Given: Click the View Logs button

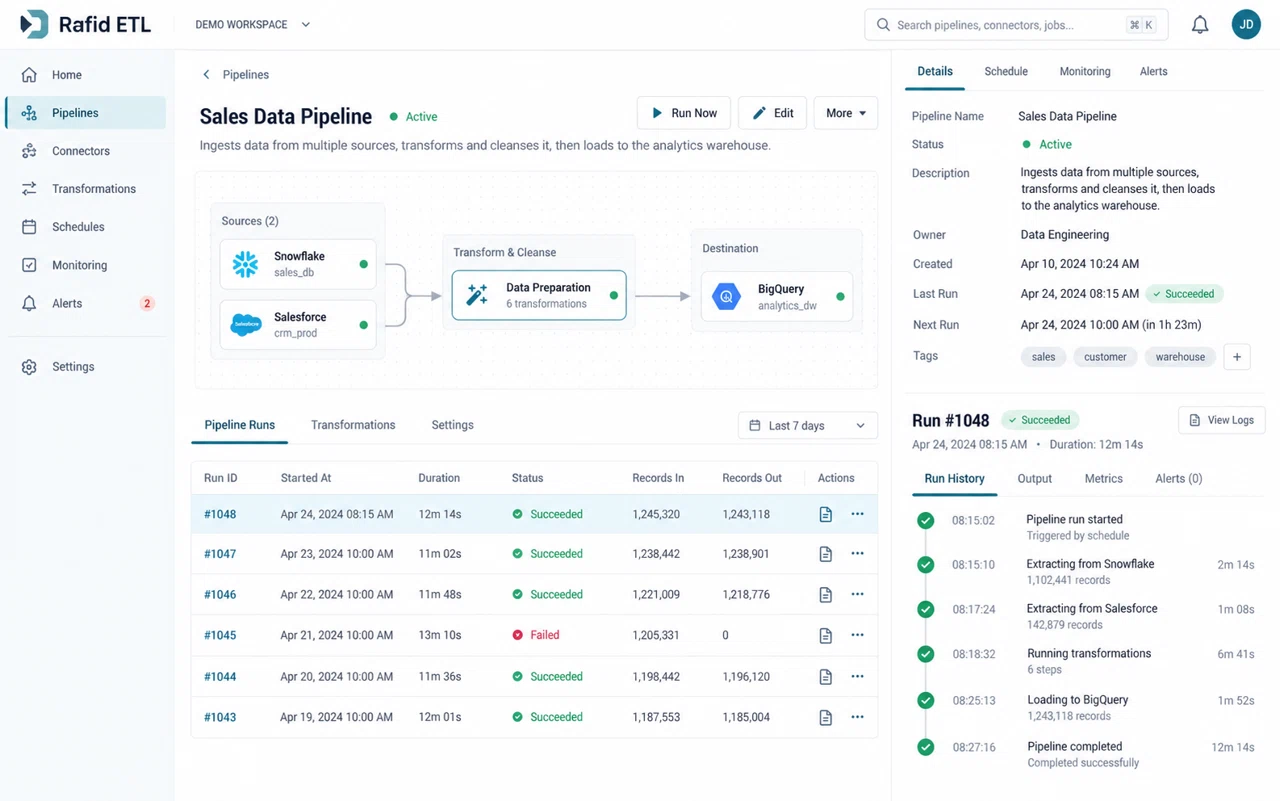Looking at the screenshot, I should (1222, 420).
